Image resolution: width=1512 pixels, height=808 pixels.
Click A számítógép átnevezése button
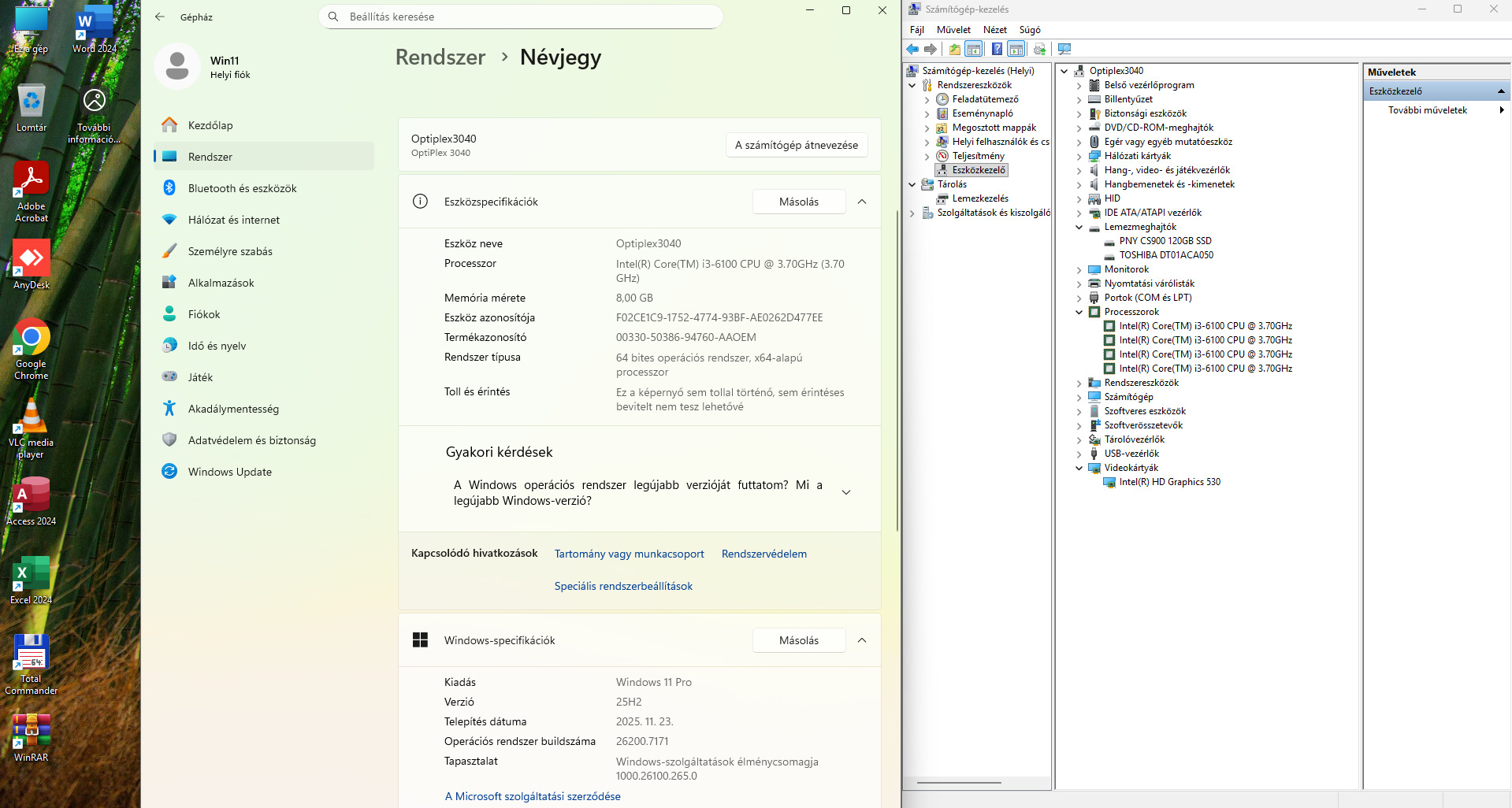tap(797, 145)
